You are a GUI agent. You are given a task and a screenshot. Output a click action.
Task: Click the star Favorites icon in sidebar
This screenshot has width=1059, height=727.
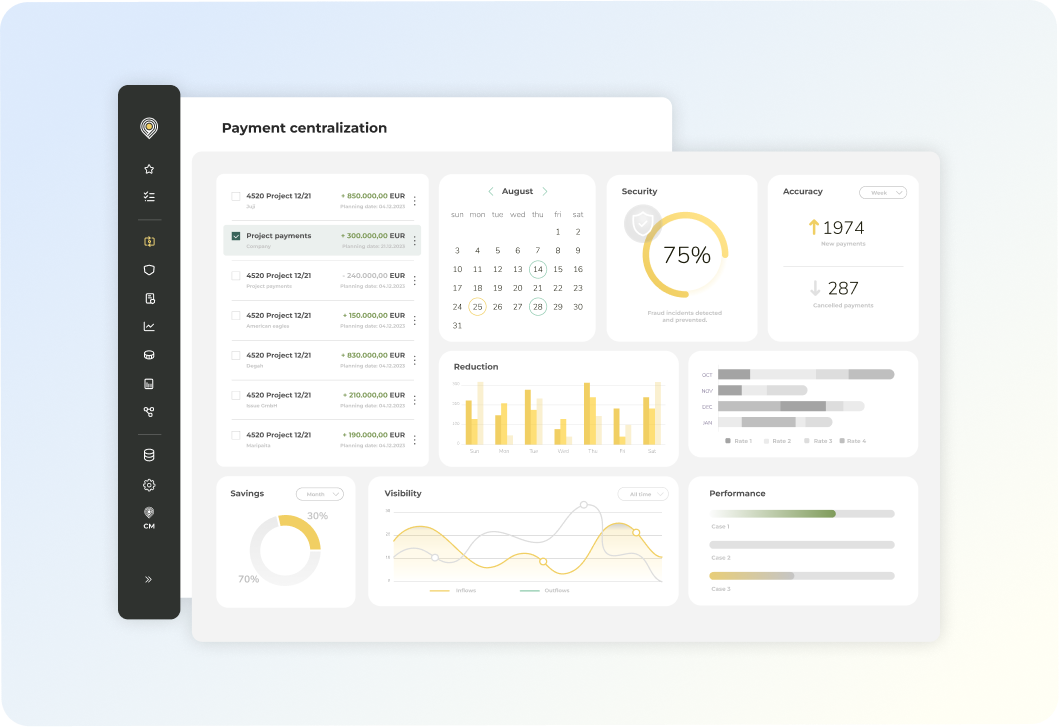click(148, 168)
